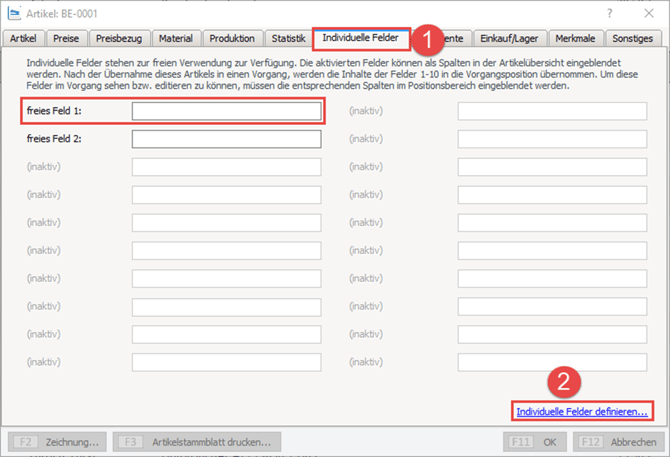Open the Merkmale tab
670x457 pixels.
[x=577, y=39]
